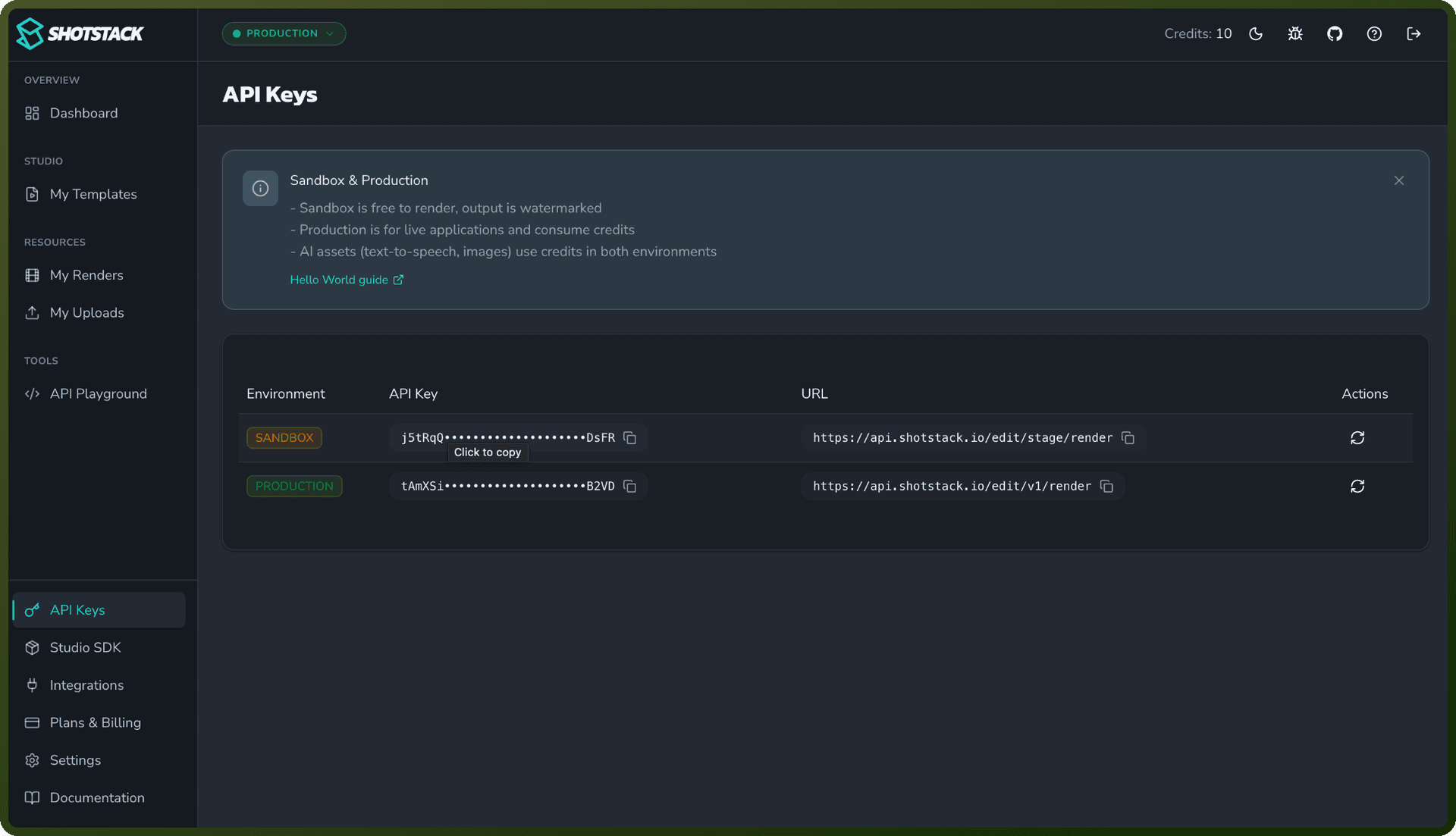This screenshot has height=836, width=1456.
Task: Click the masked key tAmXSi…B2VD
Action: [x=507, y=487]
